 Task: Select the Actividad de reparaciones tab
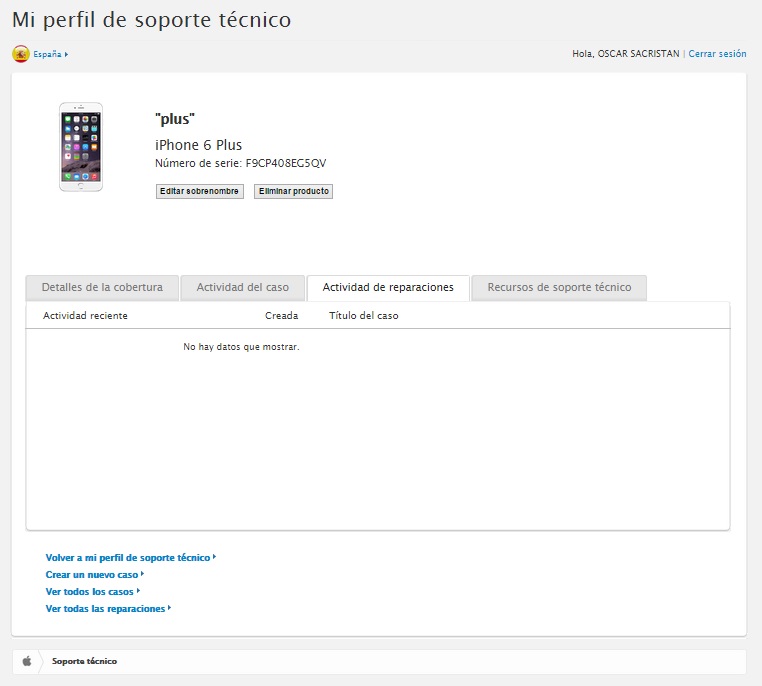coord(388,288)
